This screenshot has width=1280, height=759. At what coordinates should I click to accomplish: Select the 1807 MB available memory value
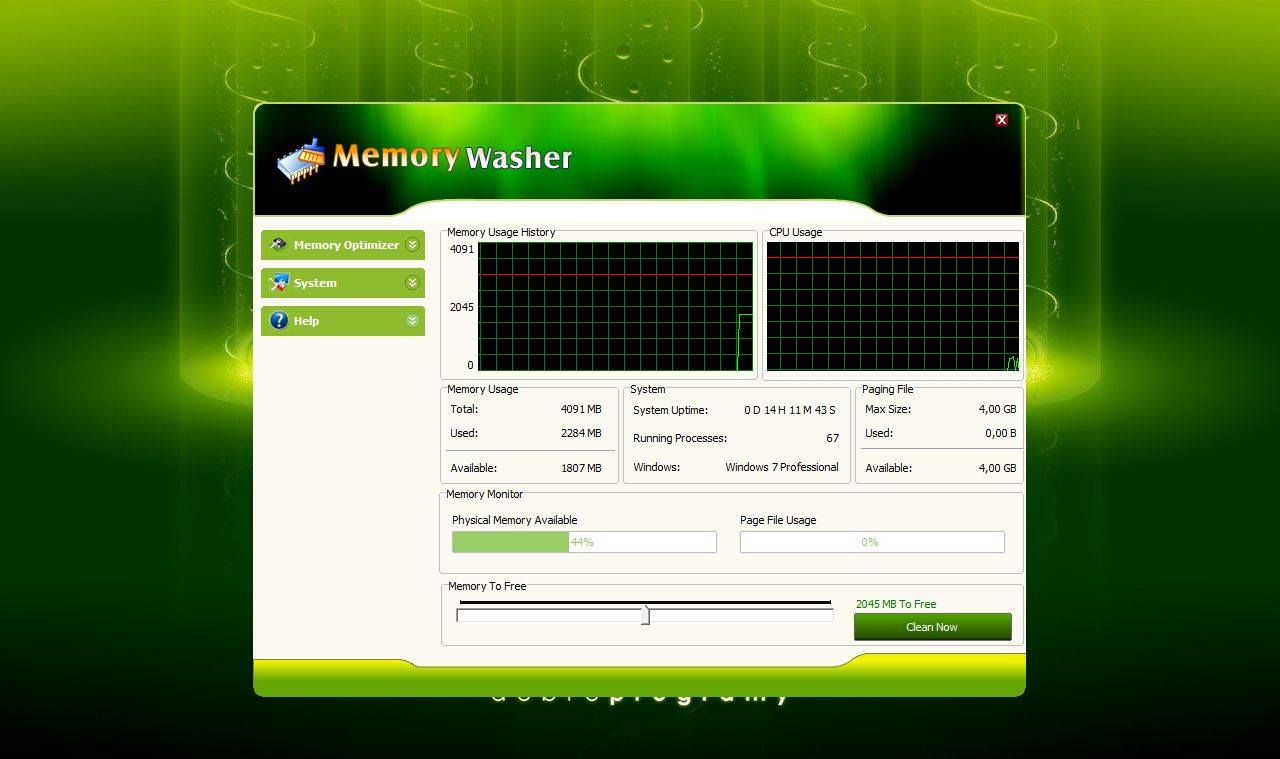pos(581,468)
